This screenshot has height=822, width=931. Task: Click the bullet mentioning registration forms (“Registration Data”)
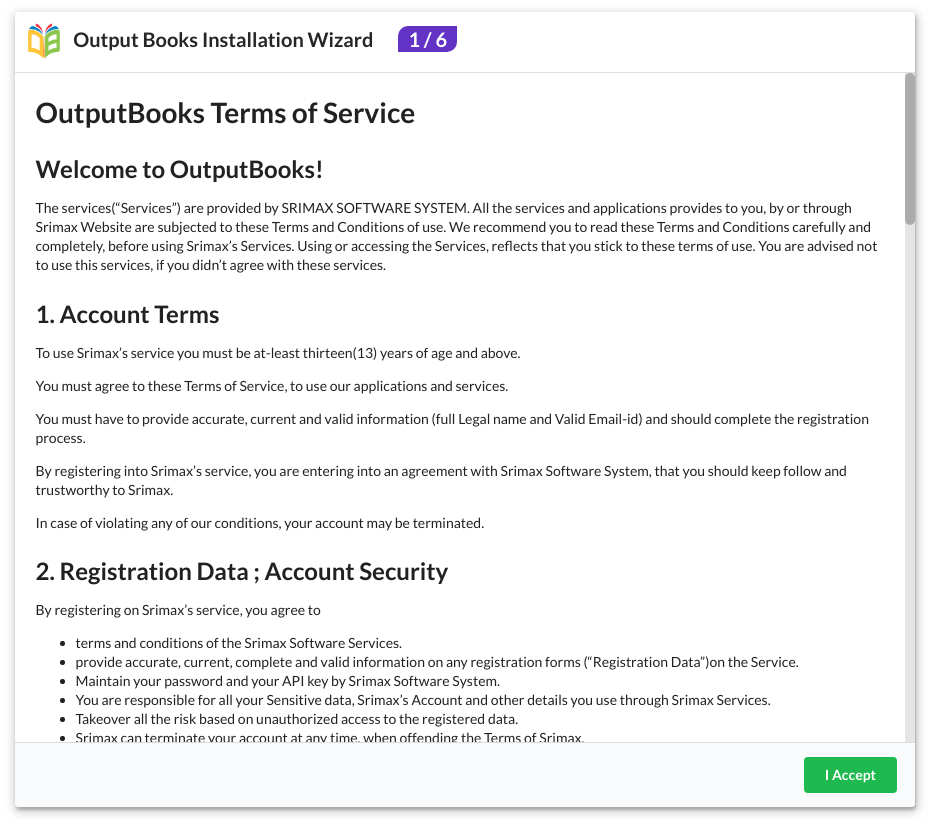tap(437, 662)
